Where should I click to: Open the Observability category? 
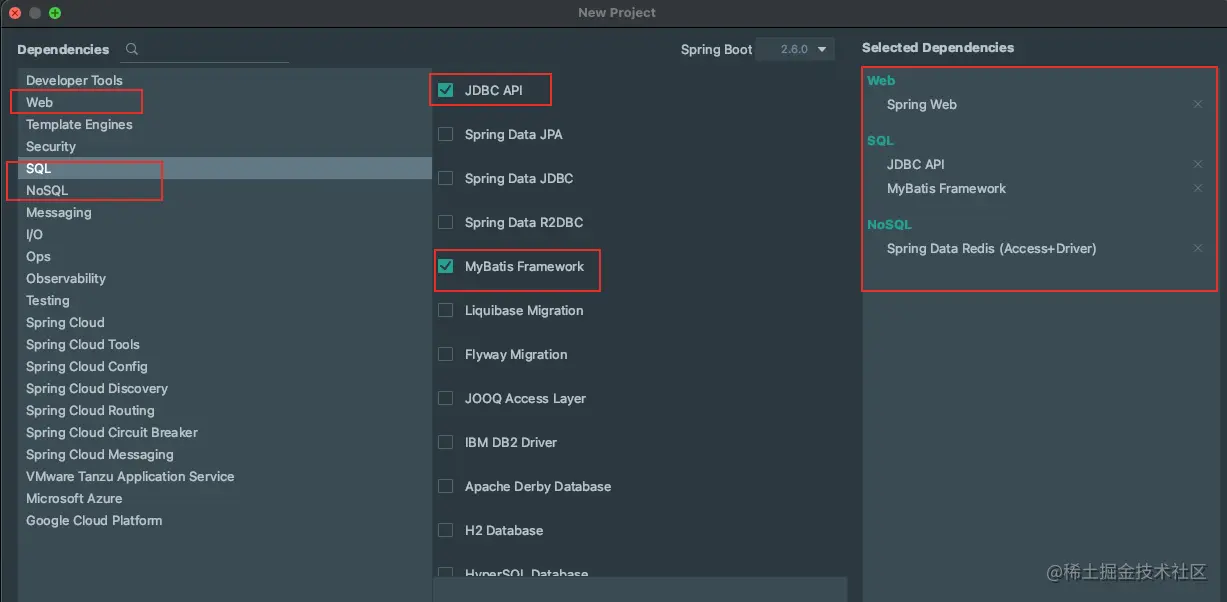pyautogui.click(x=225, y=278)
